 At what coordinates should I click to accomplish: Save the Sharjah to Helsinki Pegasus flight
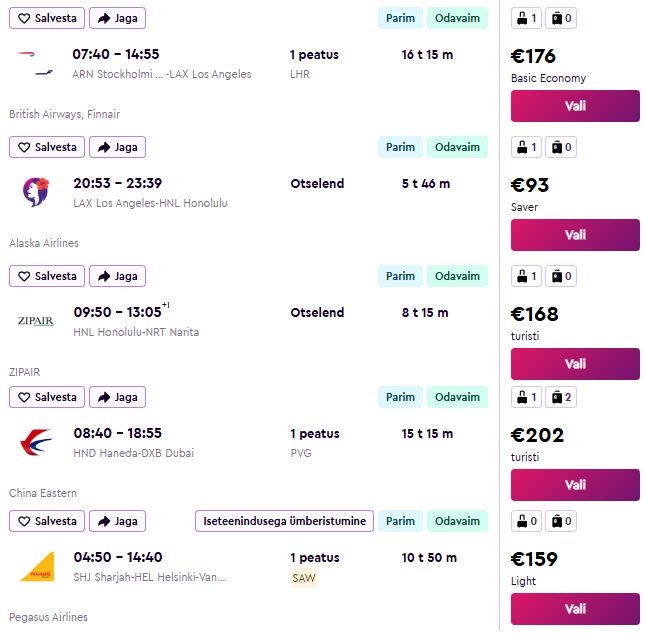[47, 521]
